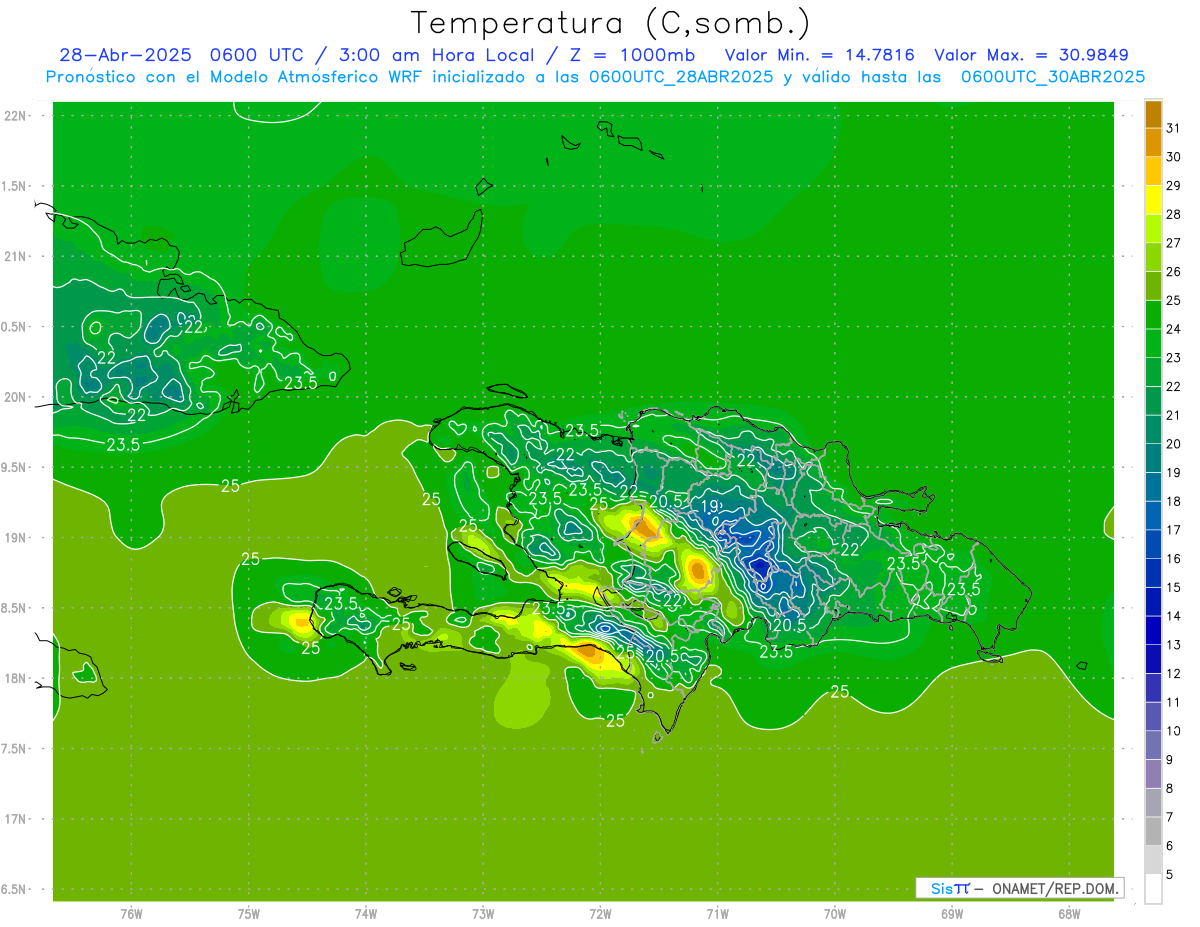Click the legend value "30"
The height and width of the screenshot is (927, 1200).
pos(1174,157)
